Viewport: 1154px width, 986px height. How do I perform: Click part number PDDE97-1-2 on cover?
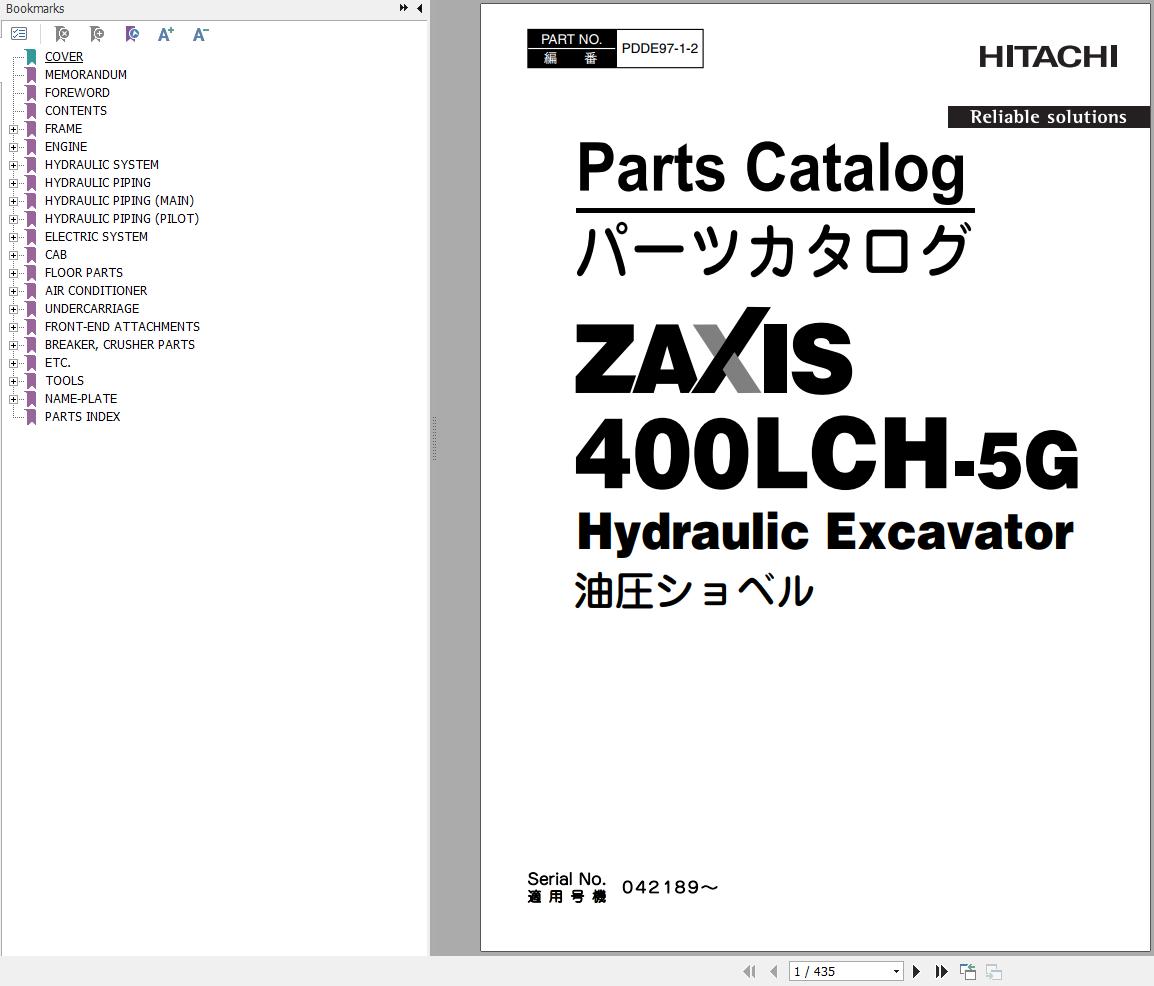(x=659, y=49)
